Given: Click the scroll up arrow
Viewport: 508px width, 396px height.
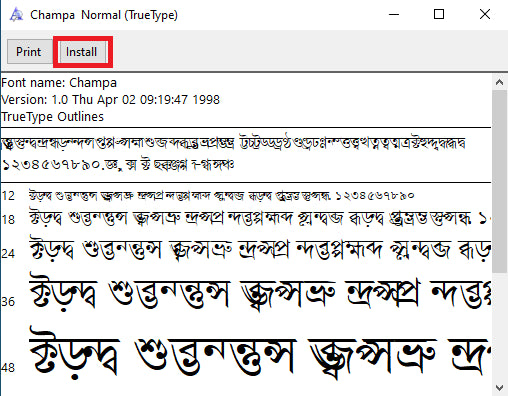Looking at the screenshot, I should pos(499,82).
